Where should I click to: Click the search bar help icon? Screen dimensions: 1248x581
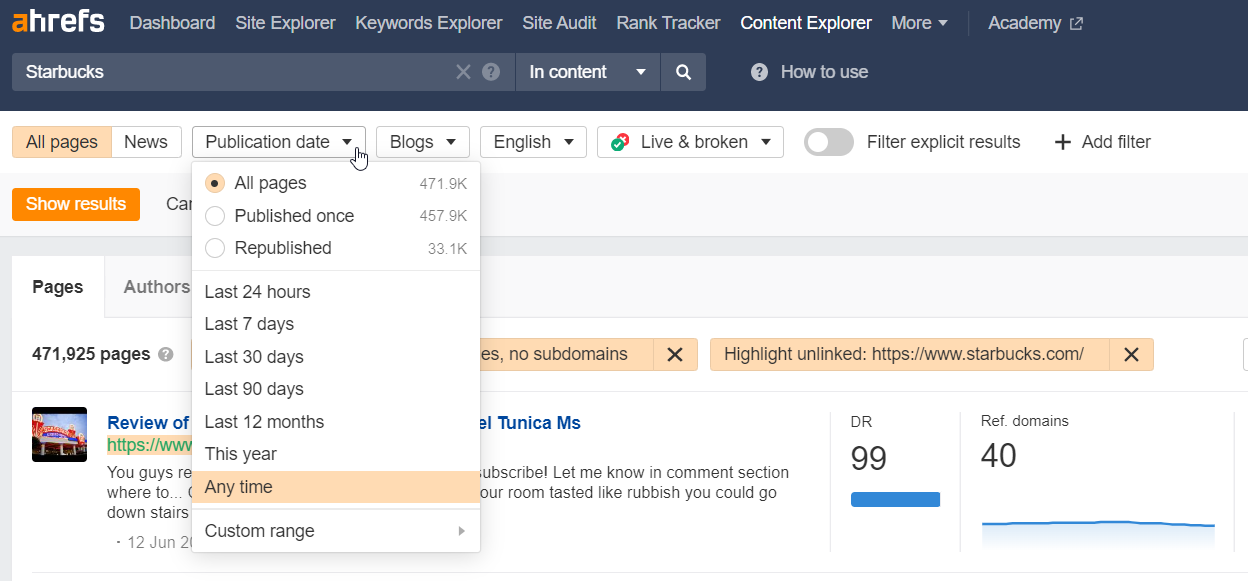[491, 72]
